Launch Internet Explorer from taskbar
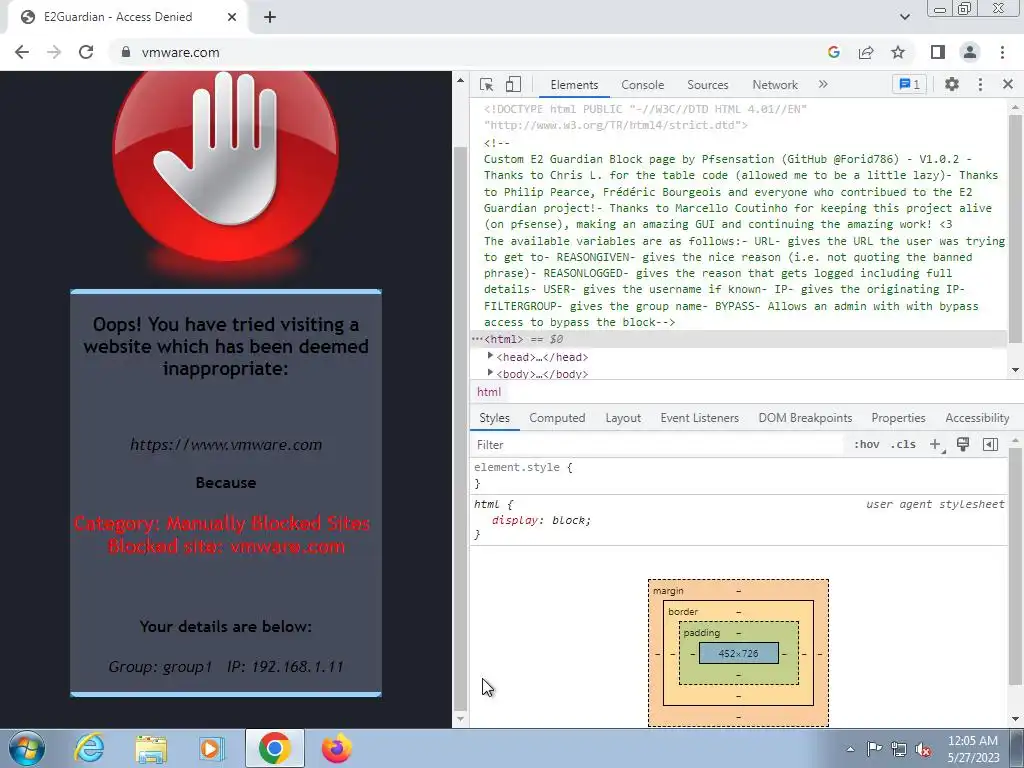The image size is (1024, 768). click(x=89, y=748)
